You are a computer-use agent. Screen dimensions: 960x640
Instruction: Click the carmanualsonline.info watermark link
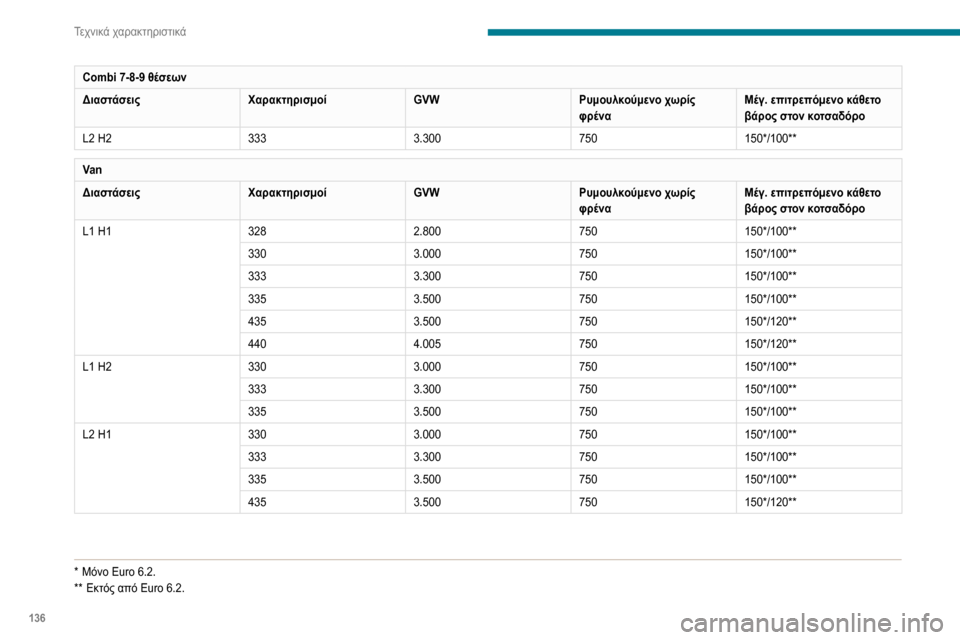coord(811,623)
